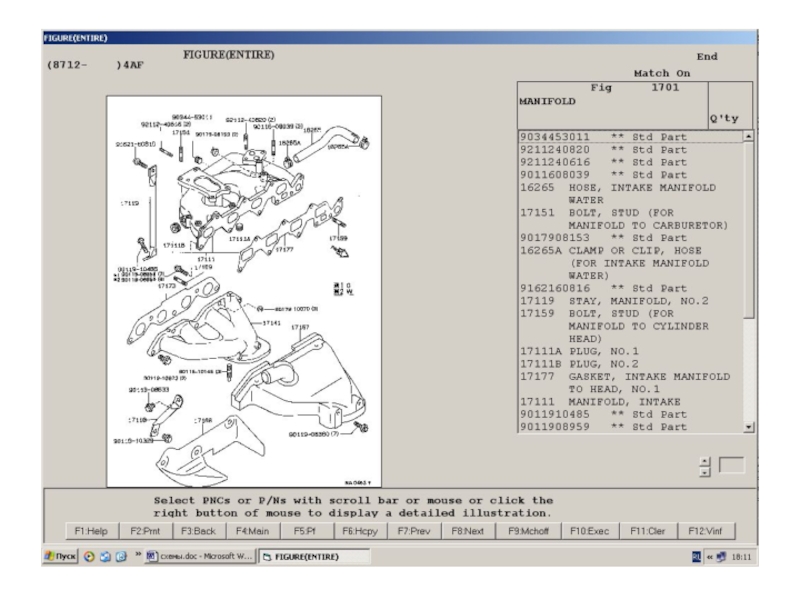Expand the quick launch overflow chevron

coord(138,554)
